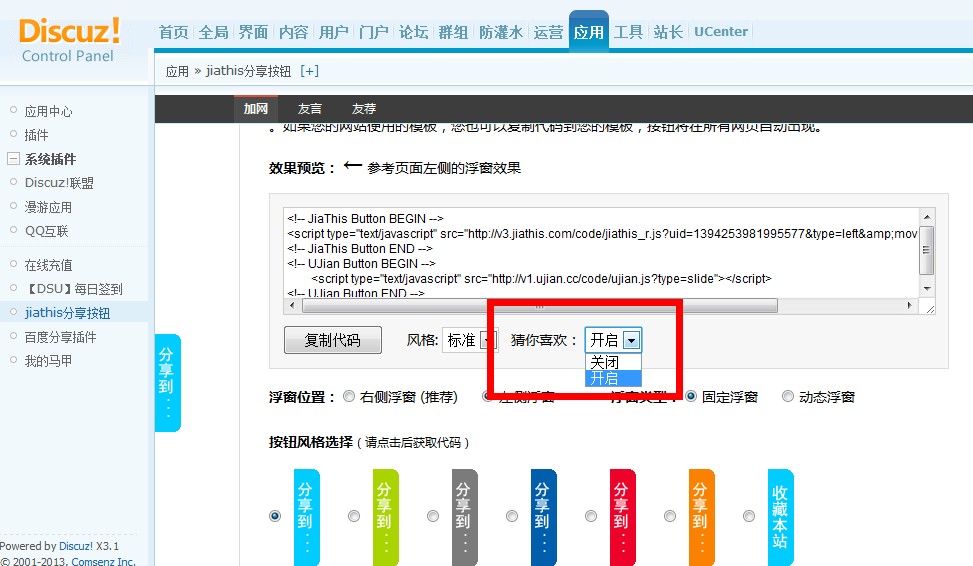This screenshot has width=973, height=566.
Task: Open 应用中心 in the sidebar
Action: click(48, 111)
